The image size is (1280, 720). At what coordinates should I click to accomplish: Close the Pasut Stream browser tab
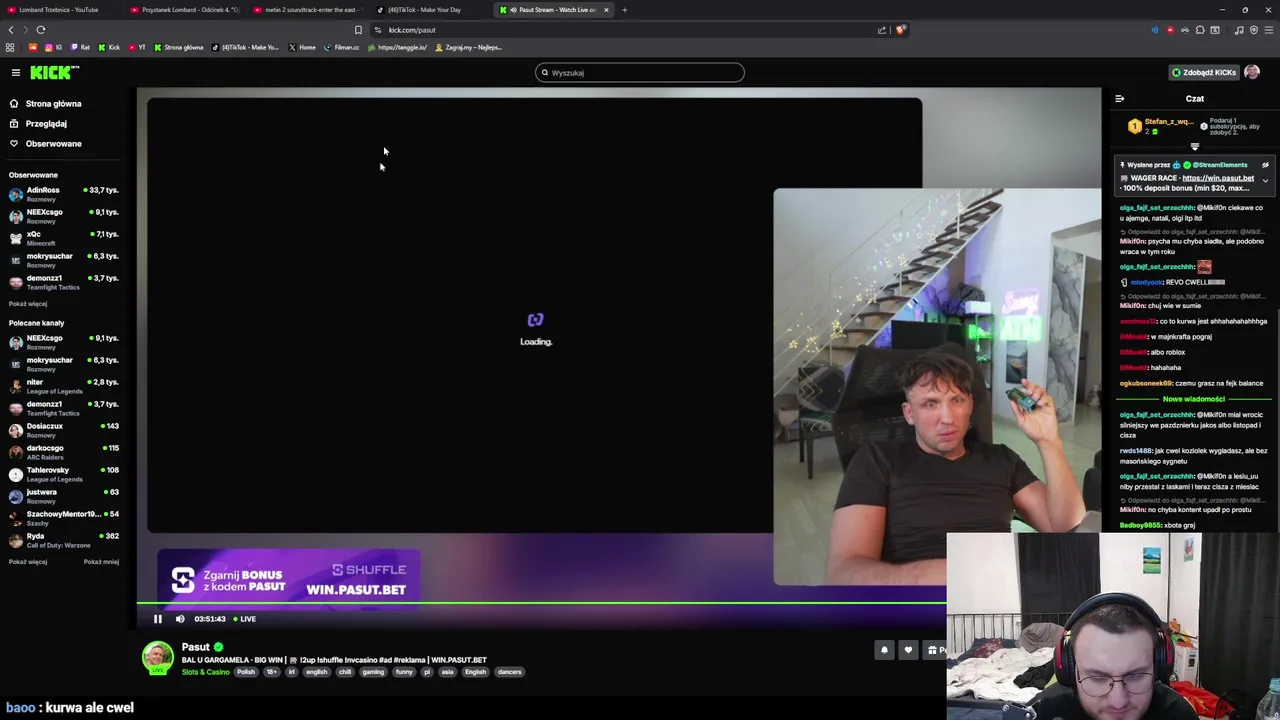(x=606, y=10)
